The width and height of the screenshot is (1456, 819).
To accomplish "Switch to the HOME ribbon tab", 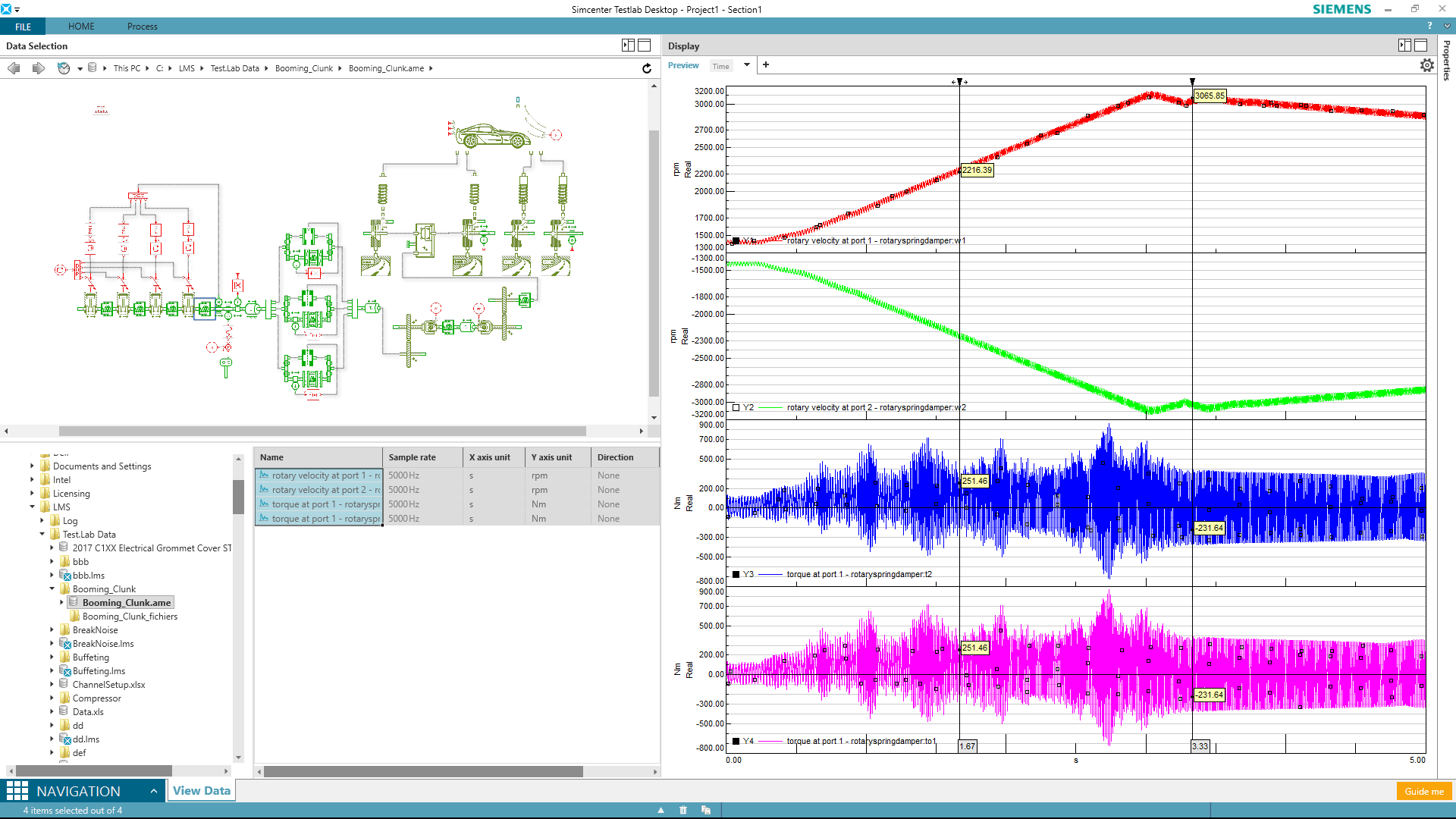I will click(x=81, y=27).
